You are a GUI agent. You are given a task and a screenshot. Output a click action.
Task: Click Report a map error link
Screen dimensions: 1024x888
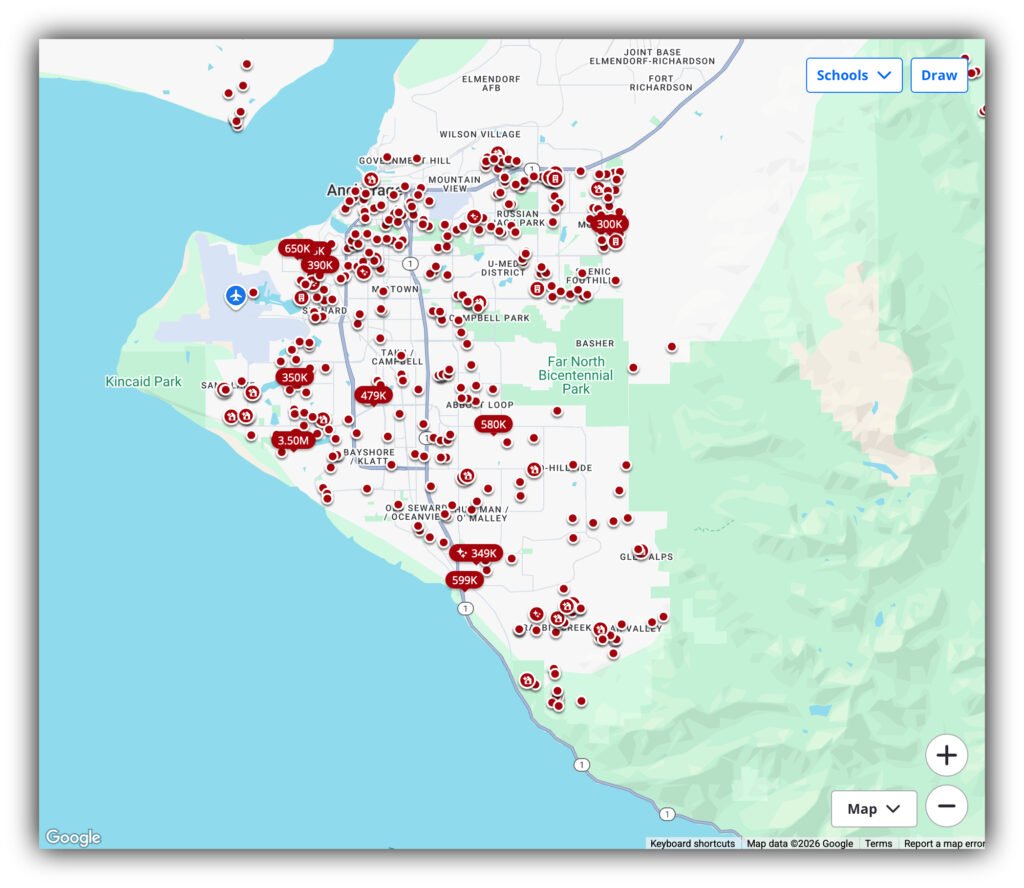pyautogui.click(x=943, y=844)
